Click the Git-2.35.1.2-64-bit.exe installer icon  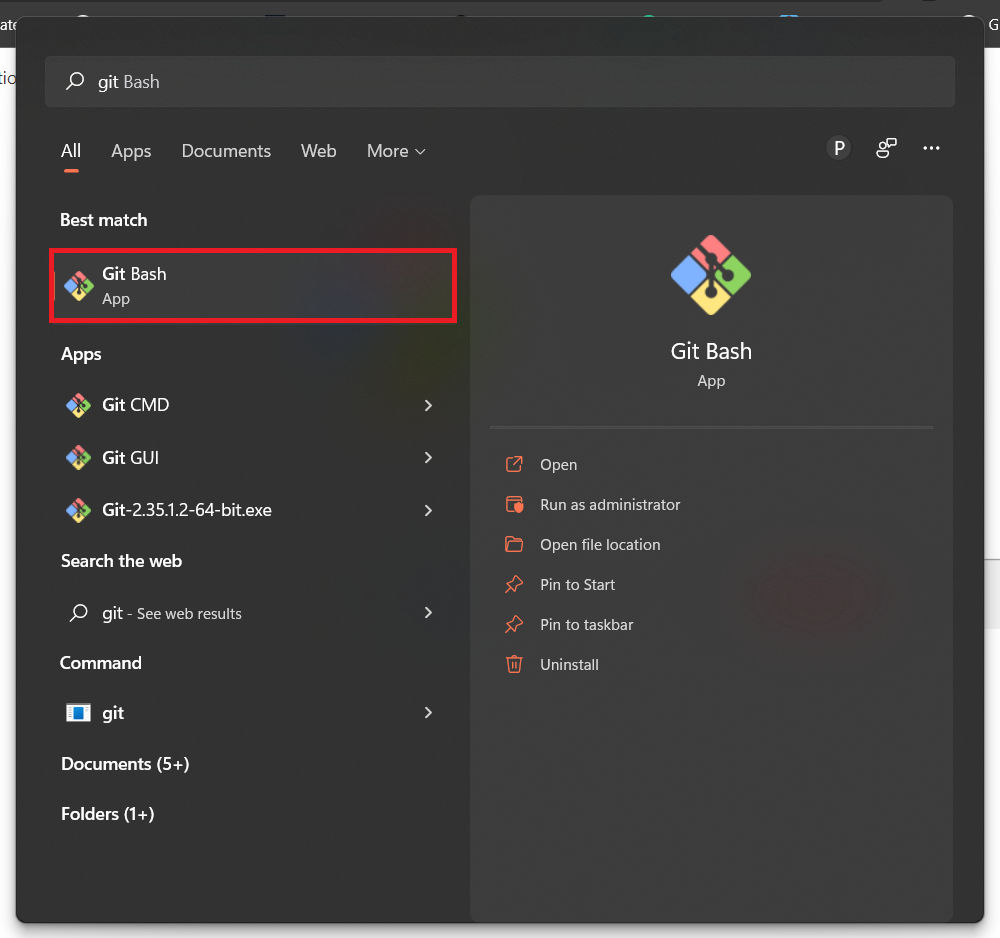(x=78, y=510)
